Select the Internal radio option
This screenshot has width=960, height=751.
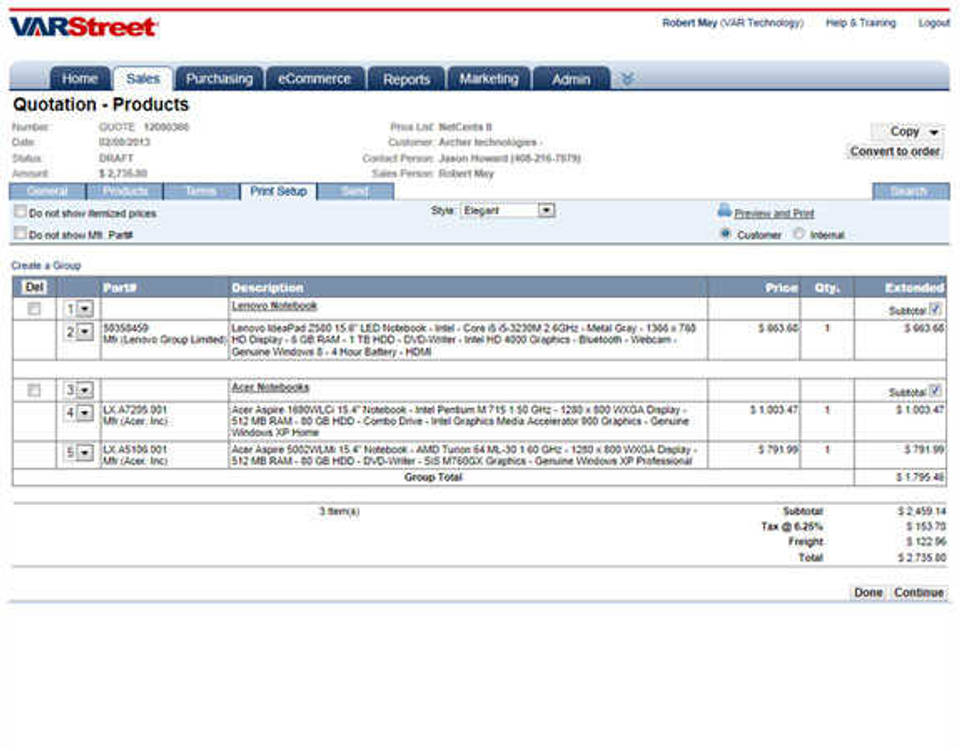[x=798, y=234]
